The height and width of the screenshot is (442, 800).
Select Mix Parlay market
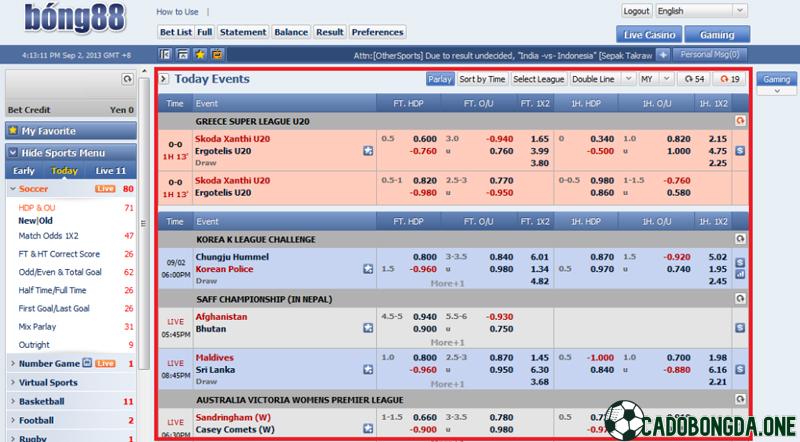click(x=37, y=327)
